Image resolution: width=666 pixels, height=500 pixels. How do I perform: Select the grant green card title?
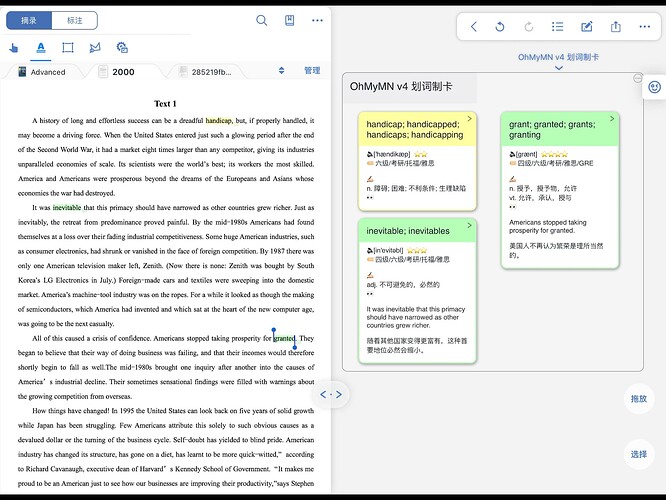click(x=552, y=129)
